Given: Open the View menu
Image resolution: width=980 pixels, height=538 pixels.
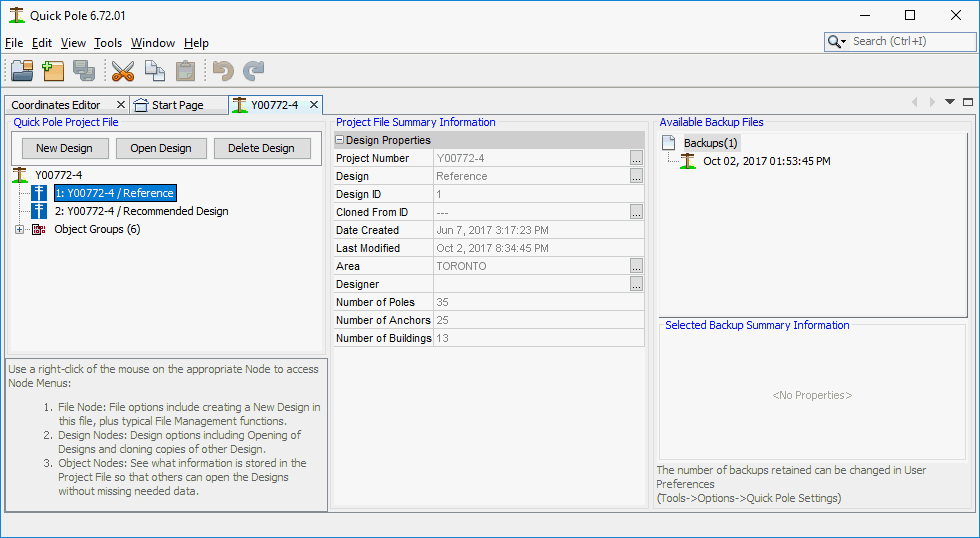Looking at the screenshot, I should click(73, 43).
